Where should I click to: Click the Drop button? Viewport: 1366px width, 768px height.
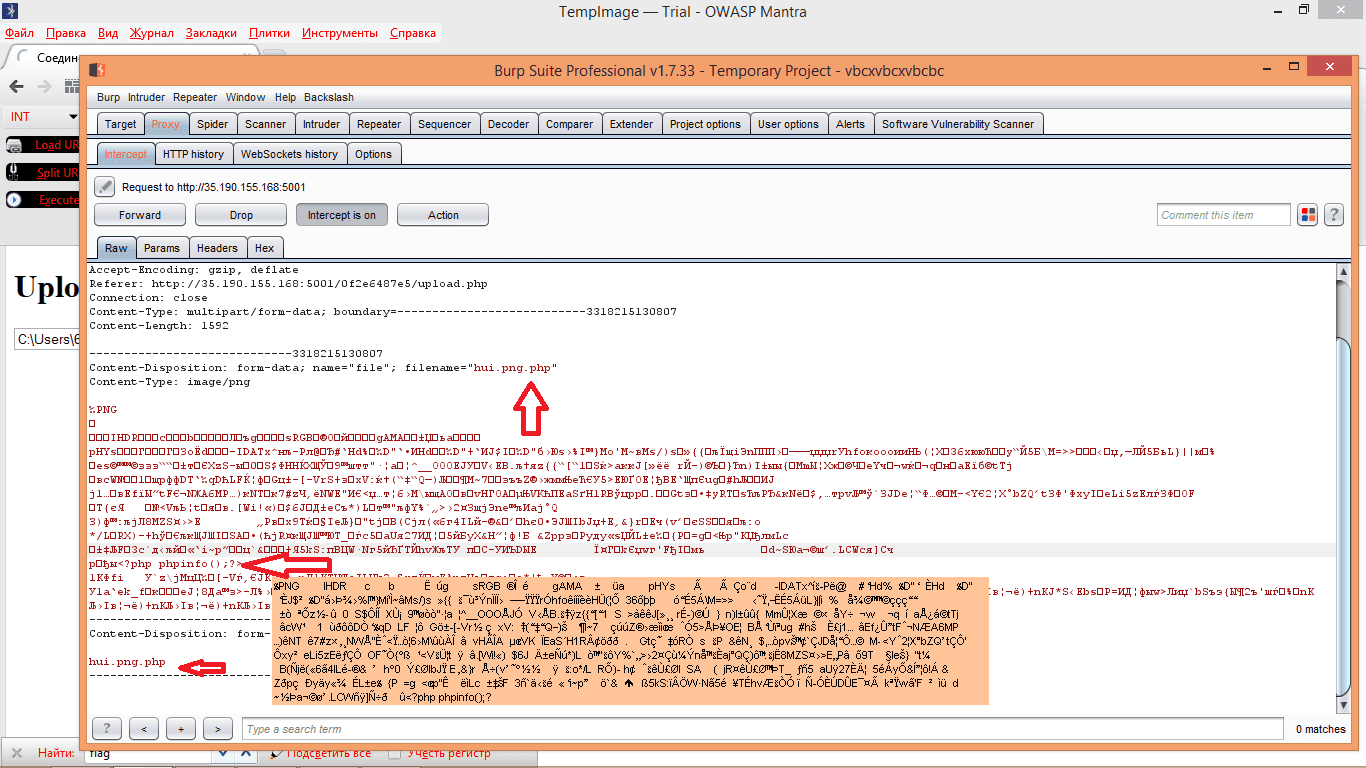(241, 215)
